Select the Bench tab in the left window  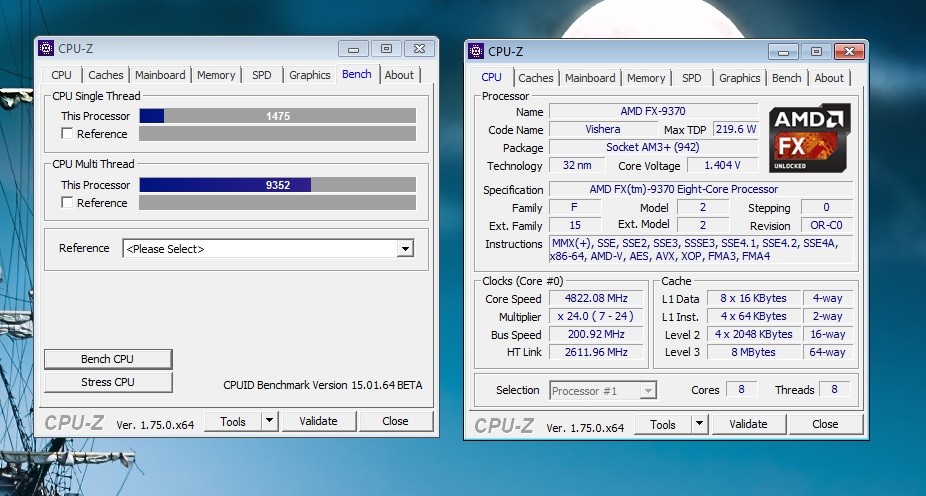pos(357,74)
